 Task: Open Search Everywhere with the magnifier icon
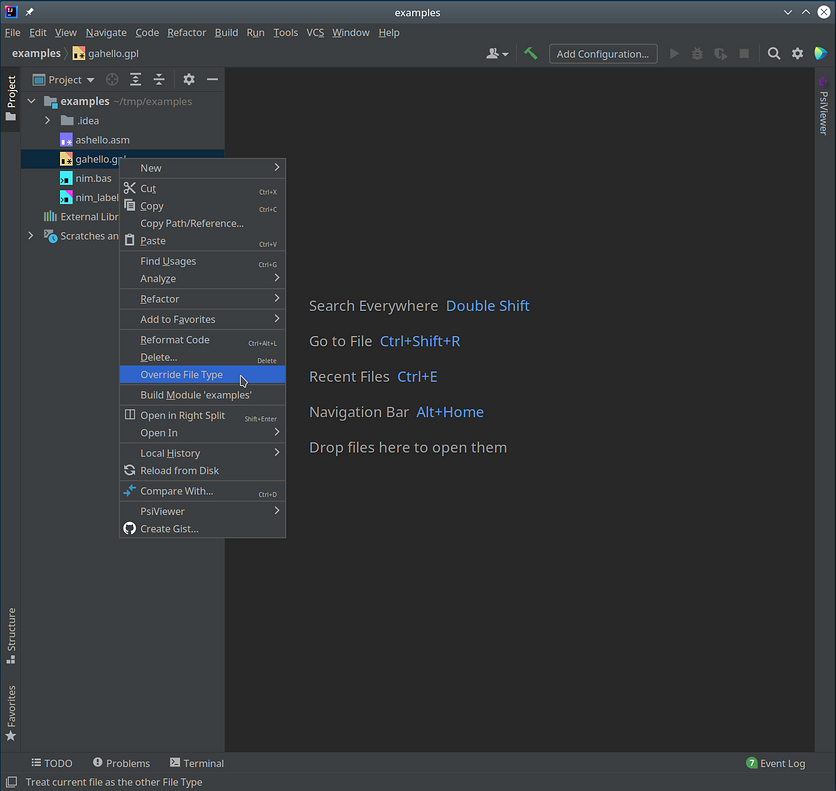[x=775, y=54]
